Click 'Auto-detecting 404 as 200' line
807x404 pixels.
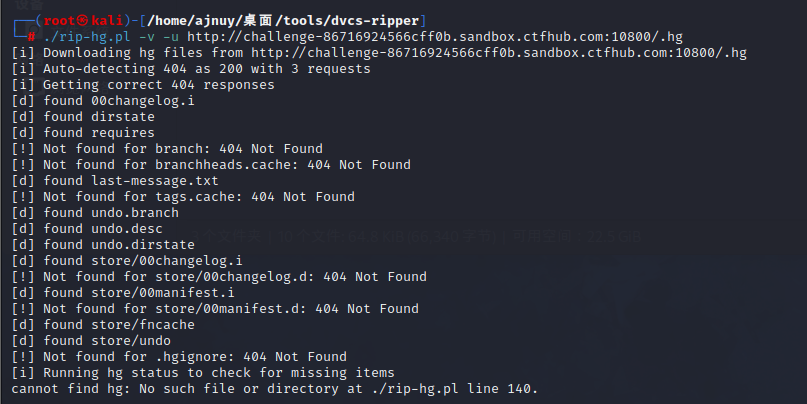191,69
